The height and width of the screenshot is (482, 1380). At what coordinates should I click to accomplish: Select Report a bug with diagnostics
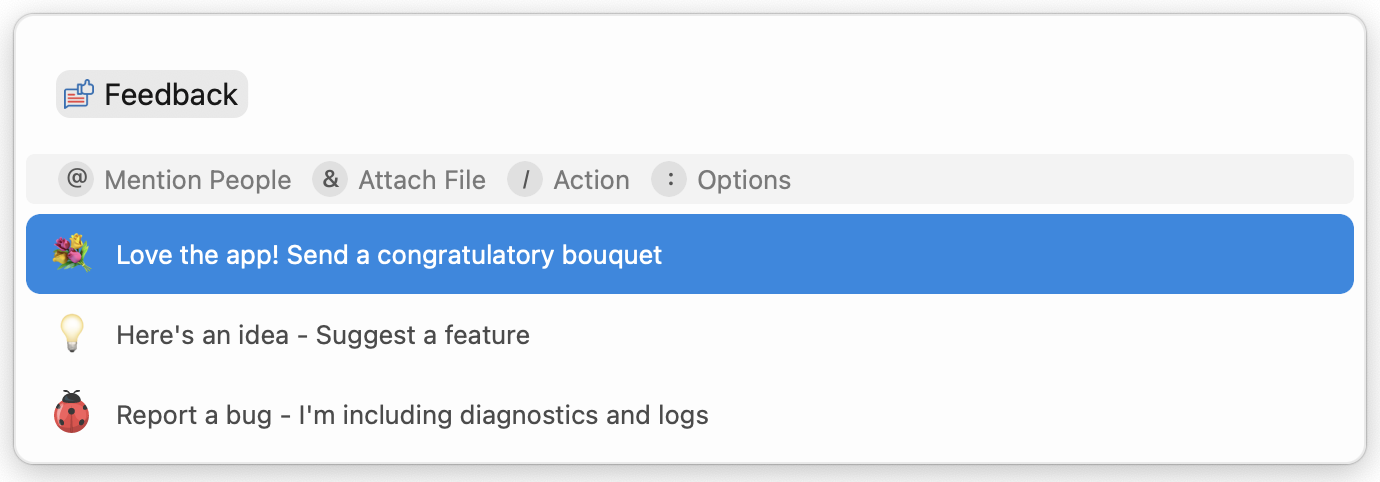[412, 415]
